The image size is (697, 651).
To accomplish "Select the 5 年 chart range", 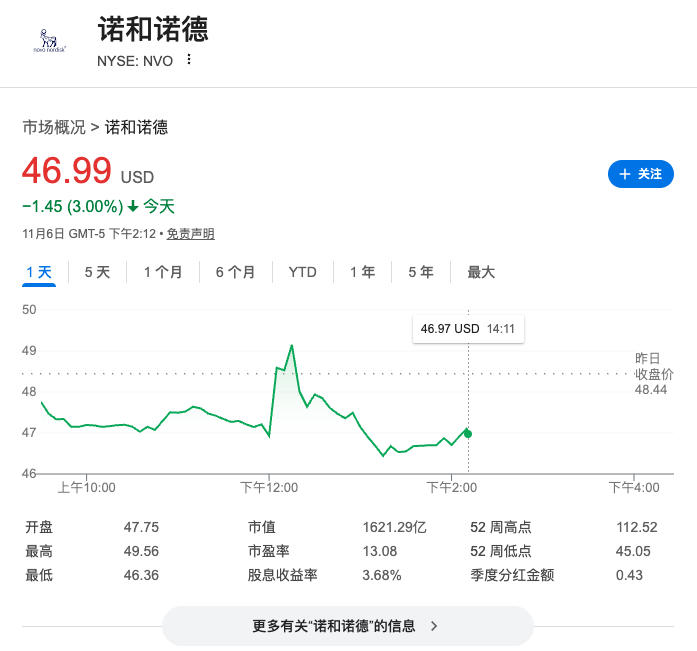I will click(x=420, y=272).
